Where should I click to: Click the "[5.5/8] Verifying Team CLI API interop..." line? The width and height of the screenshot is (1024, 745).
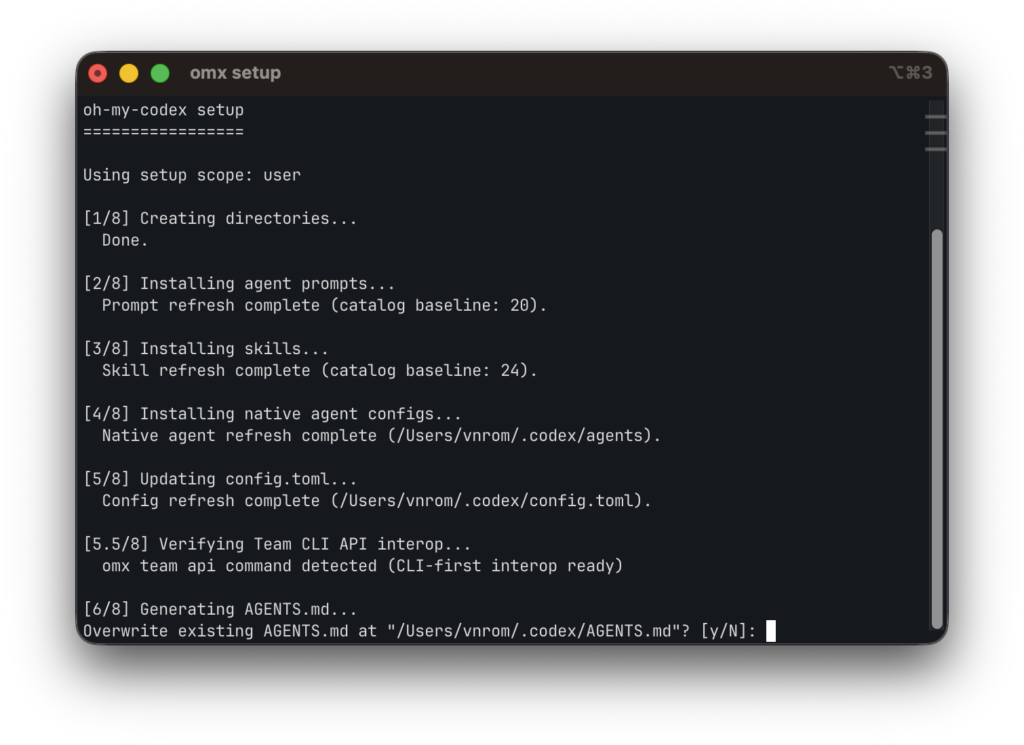277,544
